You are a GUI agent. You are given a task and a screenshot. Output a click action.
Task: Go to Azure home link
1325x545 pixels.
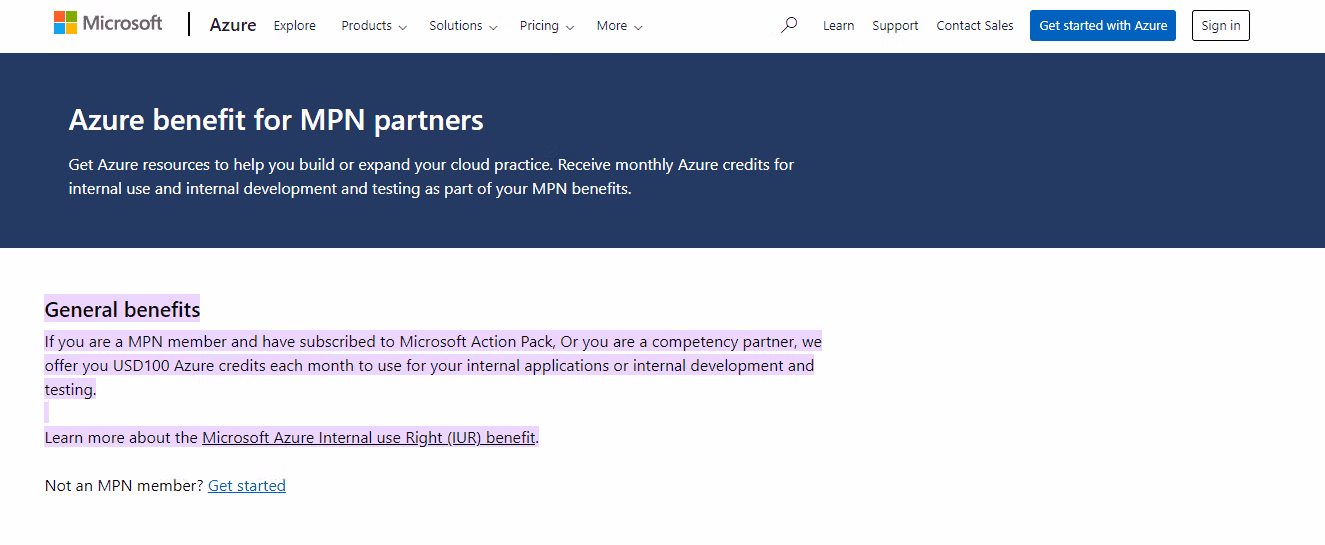[x=233, y=25]
